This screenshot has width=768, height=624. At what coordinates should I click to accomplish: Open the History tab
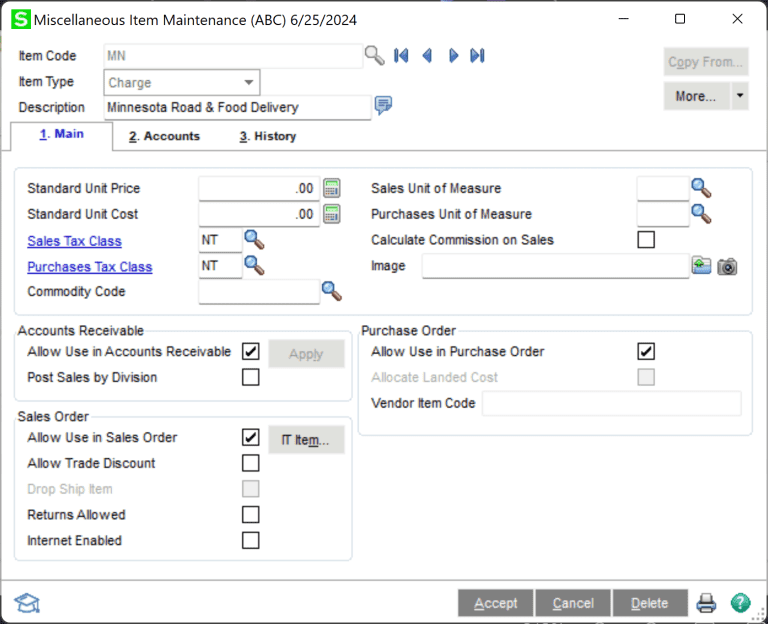point(268,136)
